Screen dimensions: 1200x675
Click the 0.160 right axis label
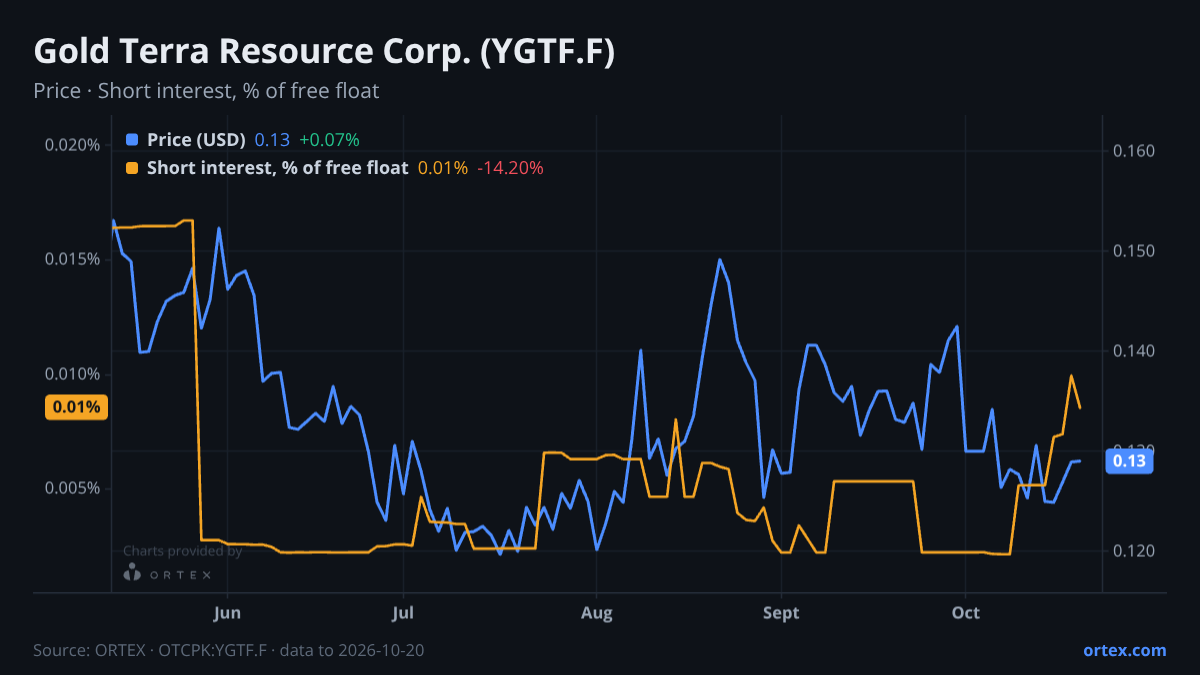coord(1134,151)
